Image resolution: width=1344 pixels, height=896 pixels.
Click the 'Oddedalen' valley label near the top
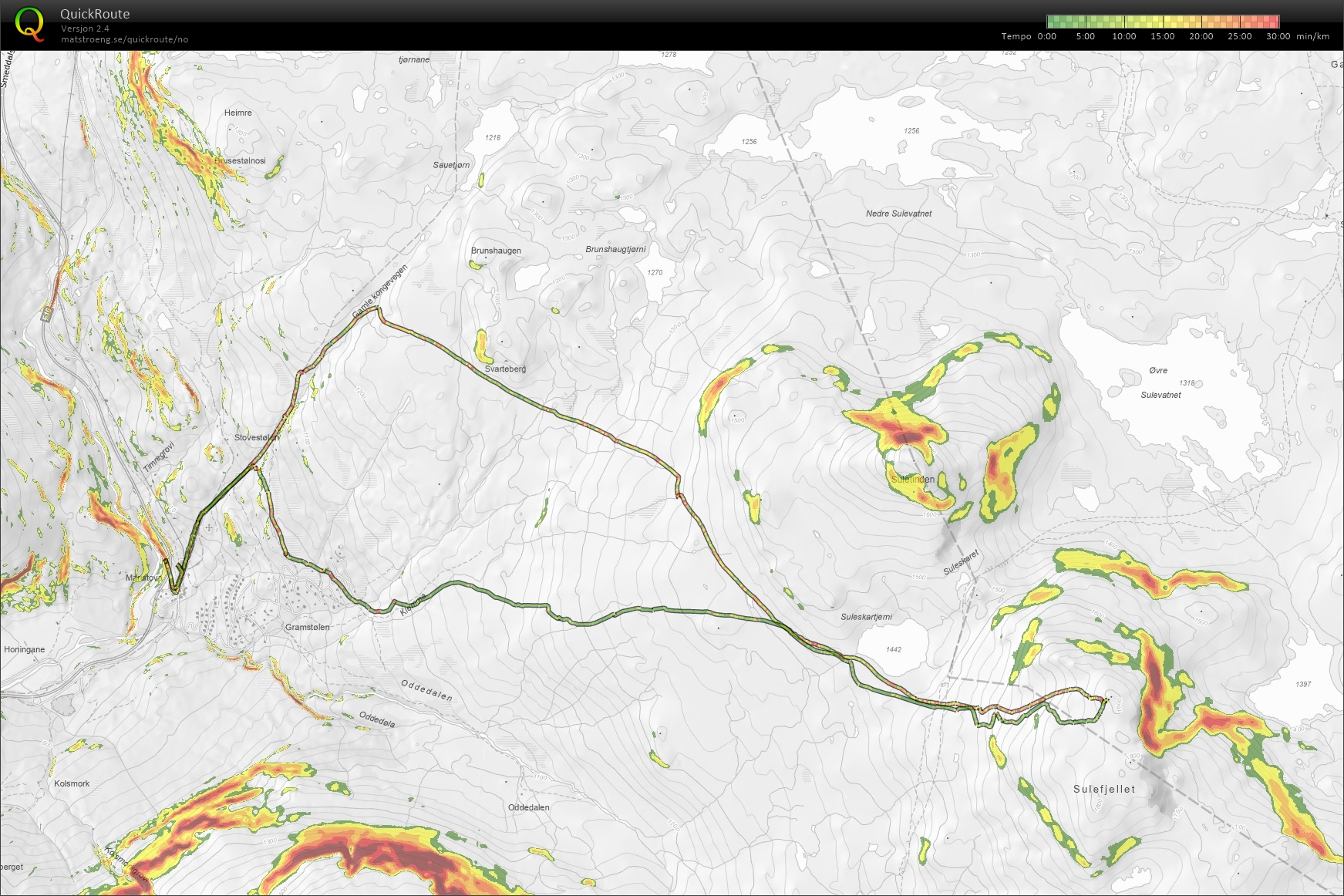coord(426,690)
